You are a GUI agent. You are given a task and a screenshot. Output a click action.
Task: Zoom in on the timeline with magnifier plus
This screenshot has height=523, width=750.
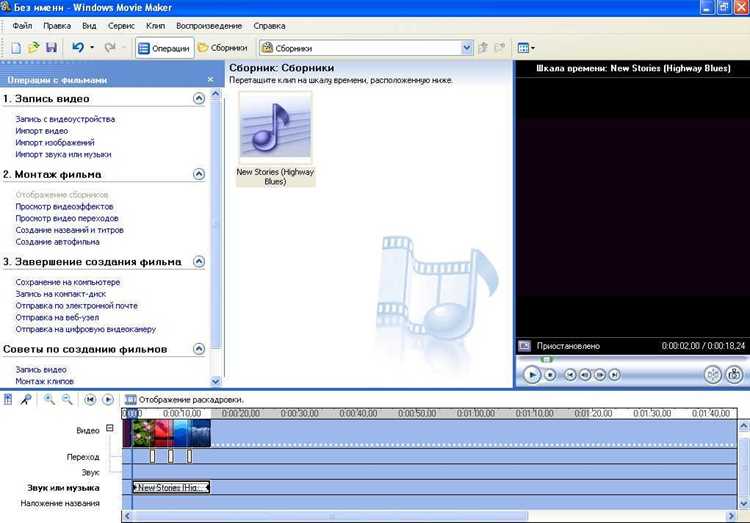pyautogui.click(x=49, y=400)
